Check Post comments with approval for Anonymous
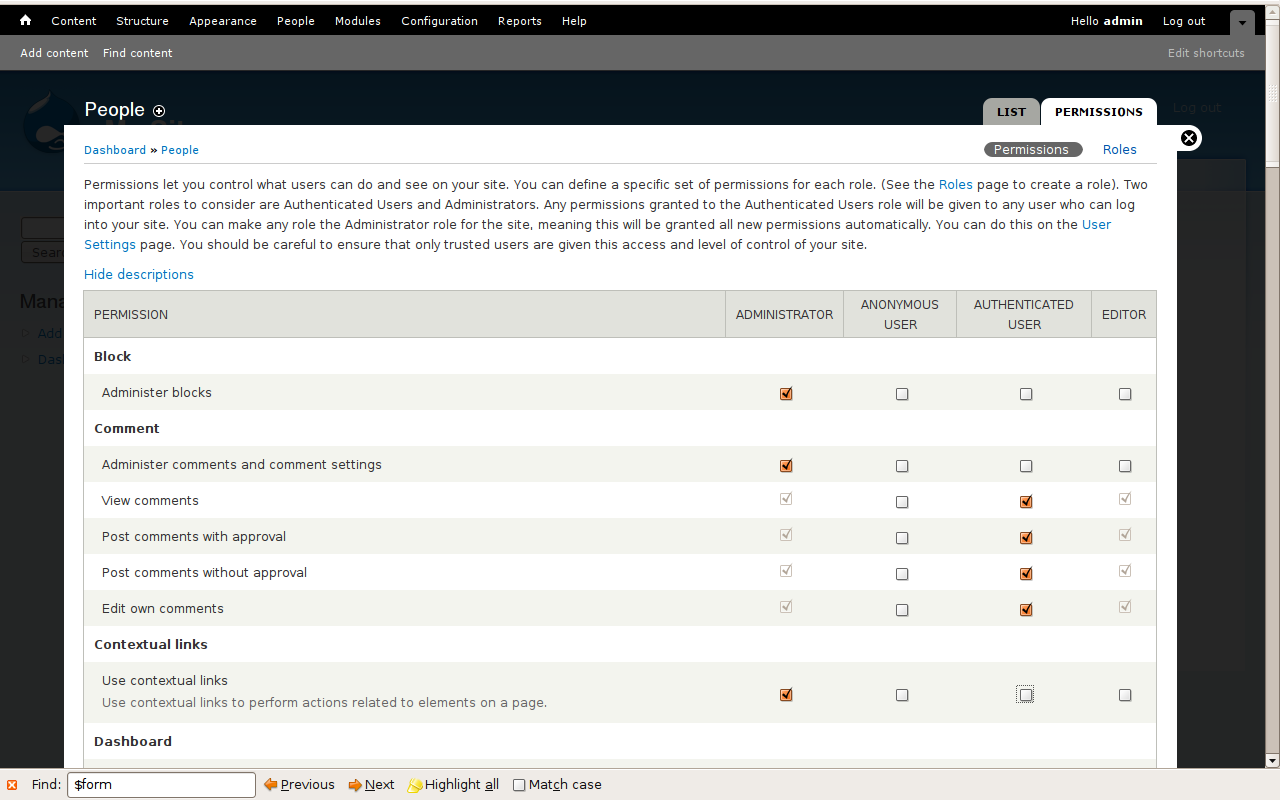This screenshot has width=1280, height=800. pos(902,538)
